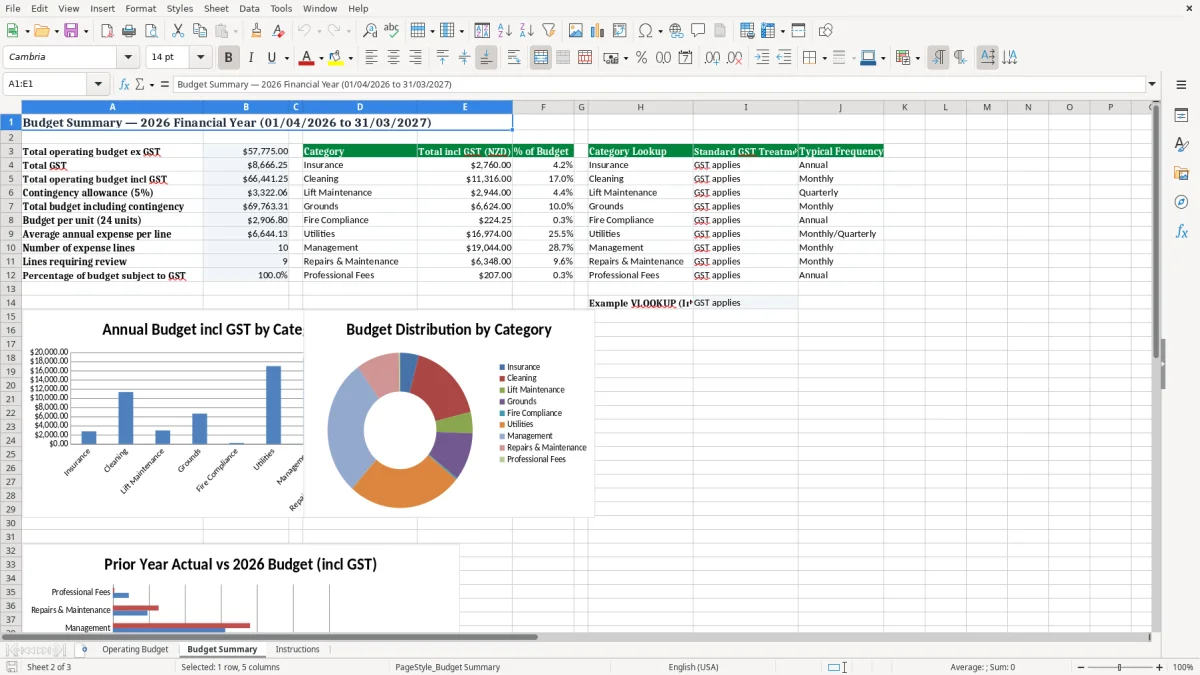This screenshot has height=675, width=1200.
Task: Open the Sheet menu
Action: 216,8
